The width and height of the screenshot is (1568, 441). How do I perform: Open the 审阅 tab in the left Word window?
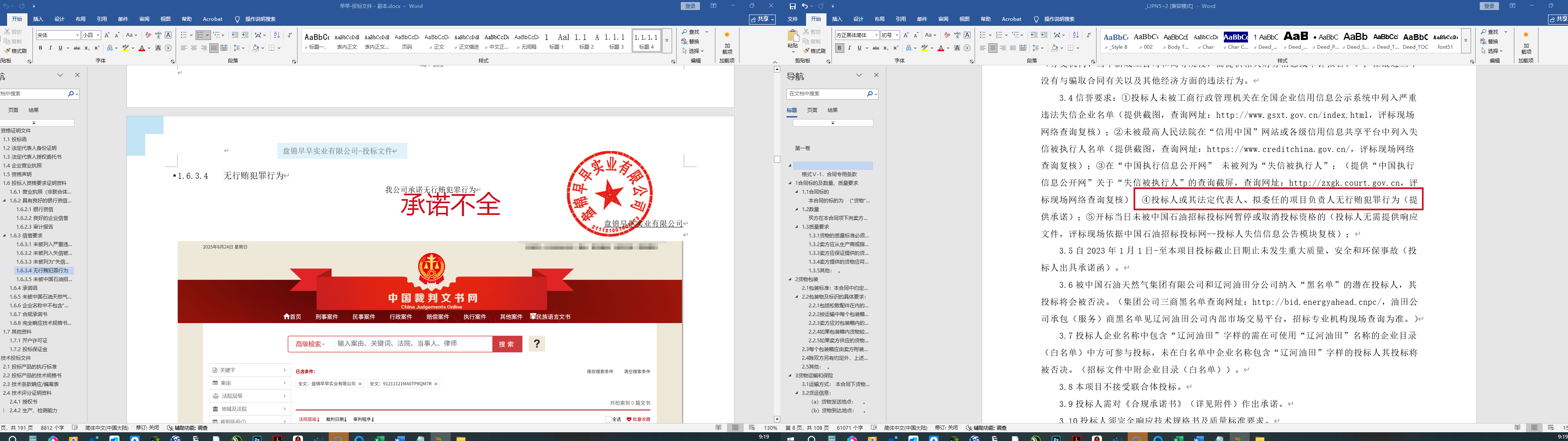tap(144, 19)
